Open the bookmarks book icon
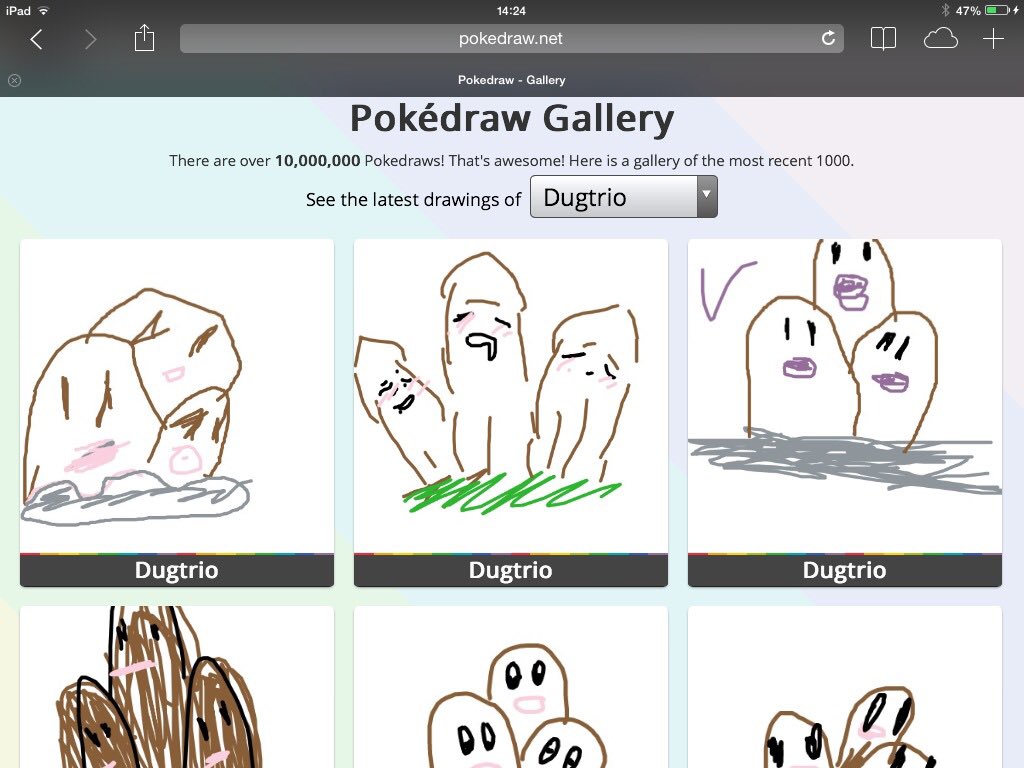1024x768 pixels. coord(883,39)
